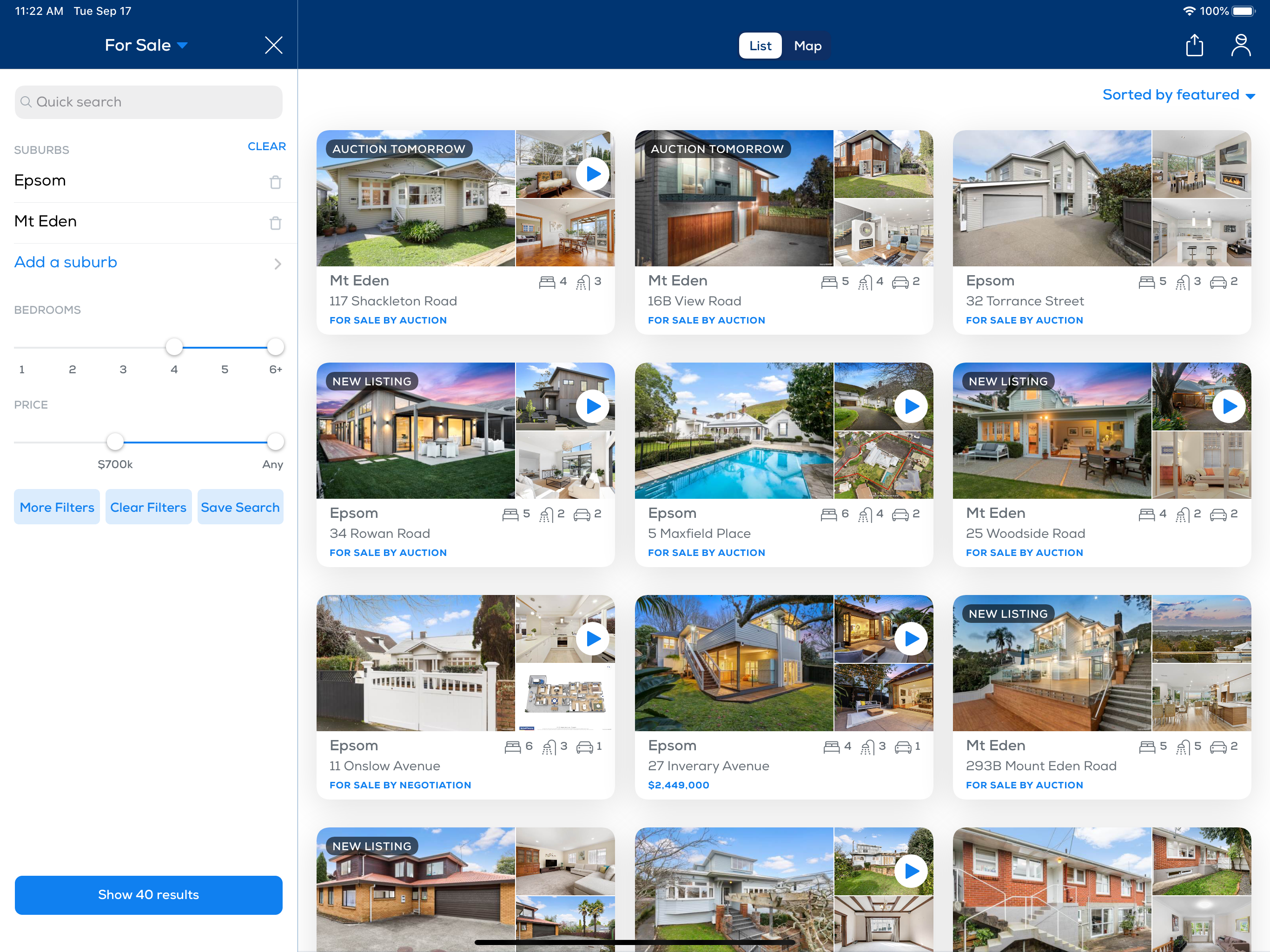Open floor plan thumbnail for 11 Onslow Avenue
1270x952 pixels.
[x=566, y=697]
